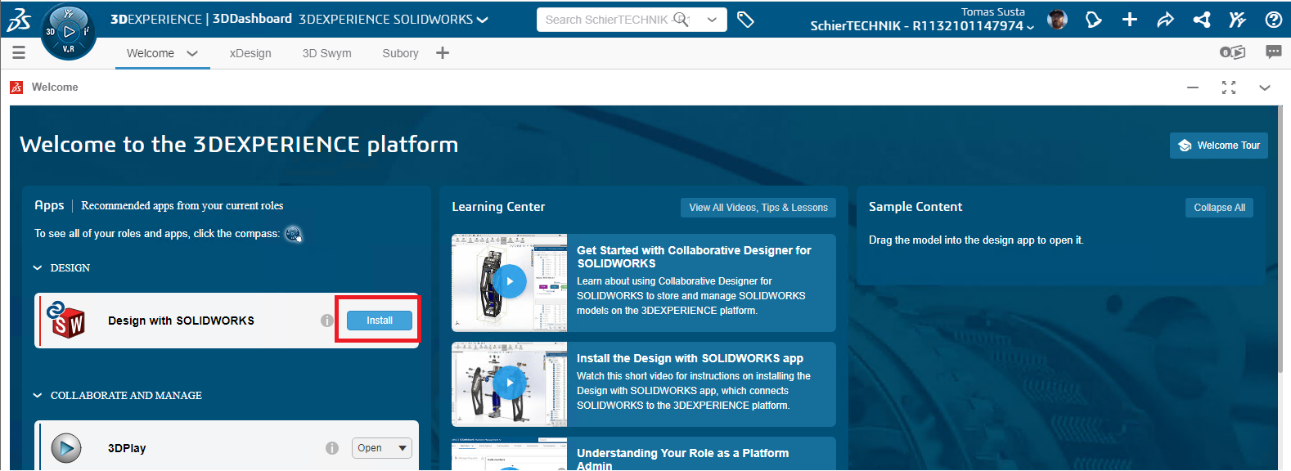Open the Welcome widget chevron menu
The image size is (1291, 471).
(1265, 87)
